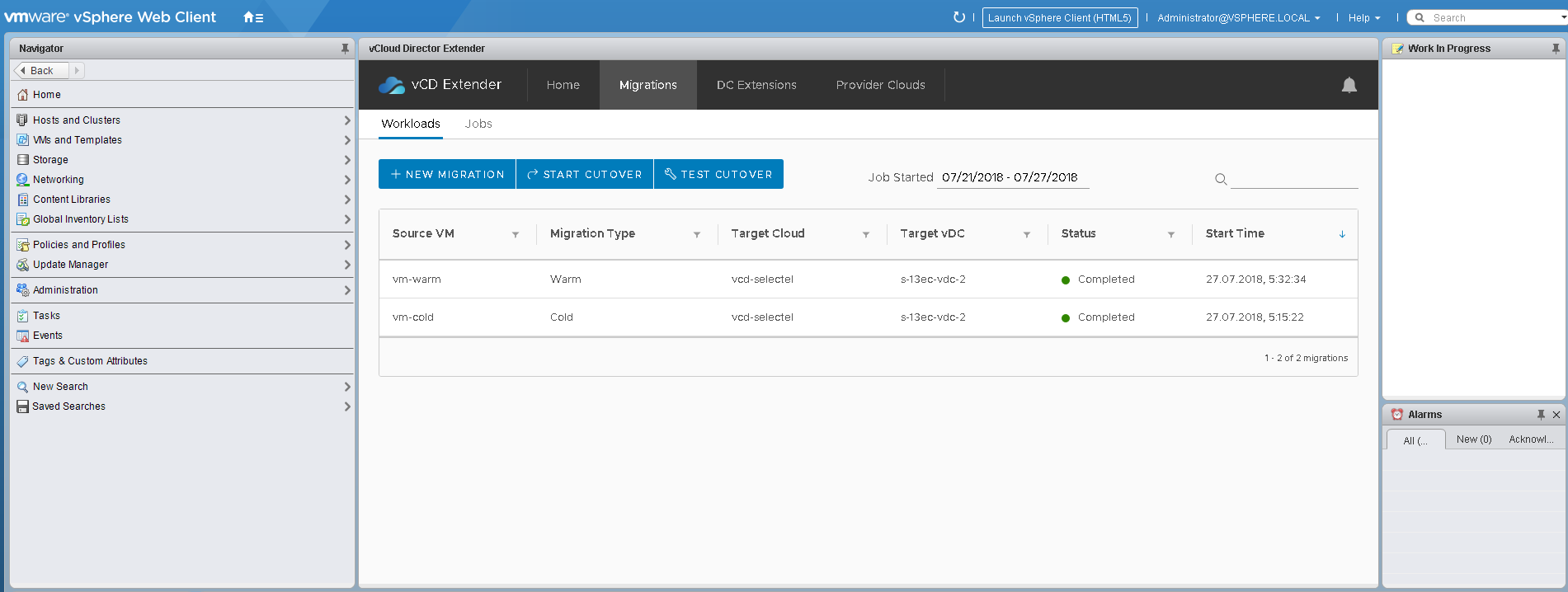Click the Tags & Custom Attributes icon

[22, 361]
